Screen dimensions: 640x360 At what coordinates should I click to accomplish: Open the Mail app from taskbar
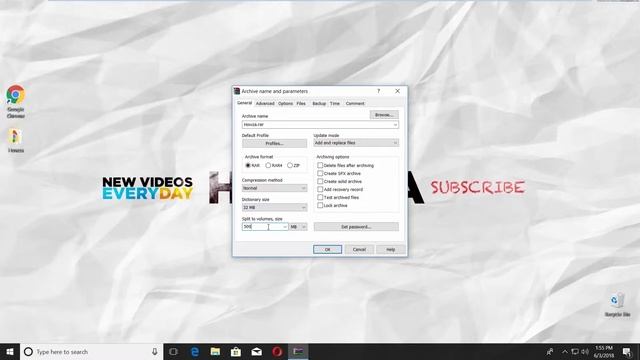pos(256,351)
